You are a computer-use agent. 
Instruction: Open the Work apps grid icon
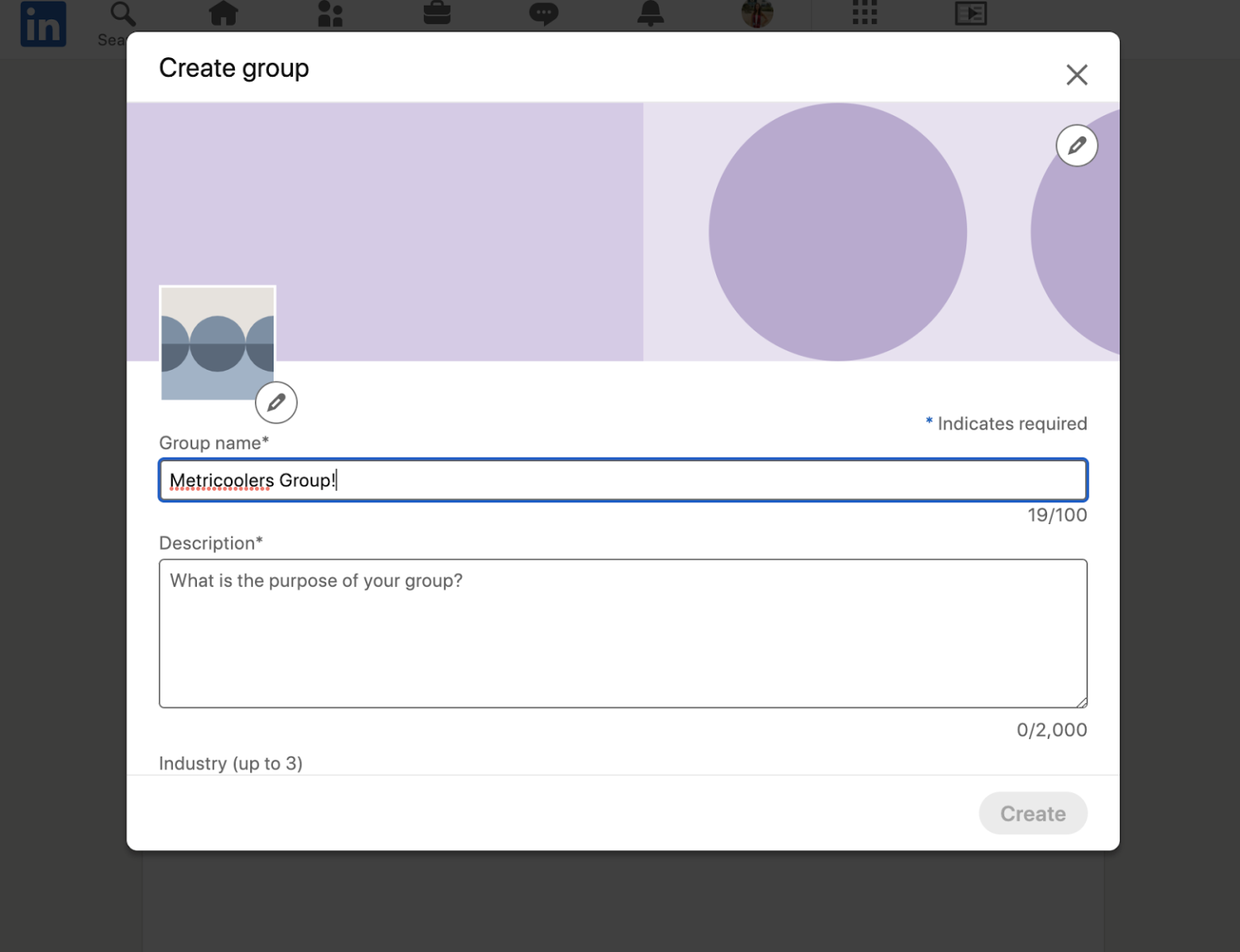865,13
